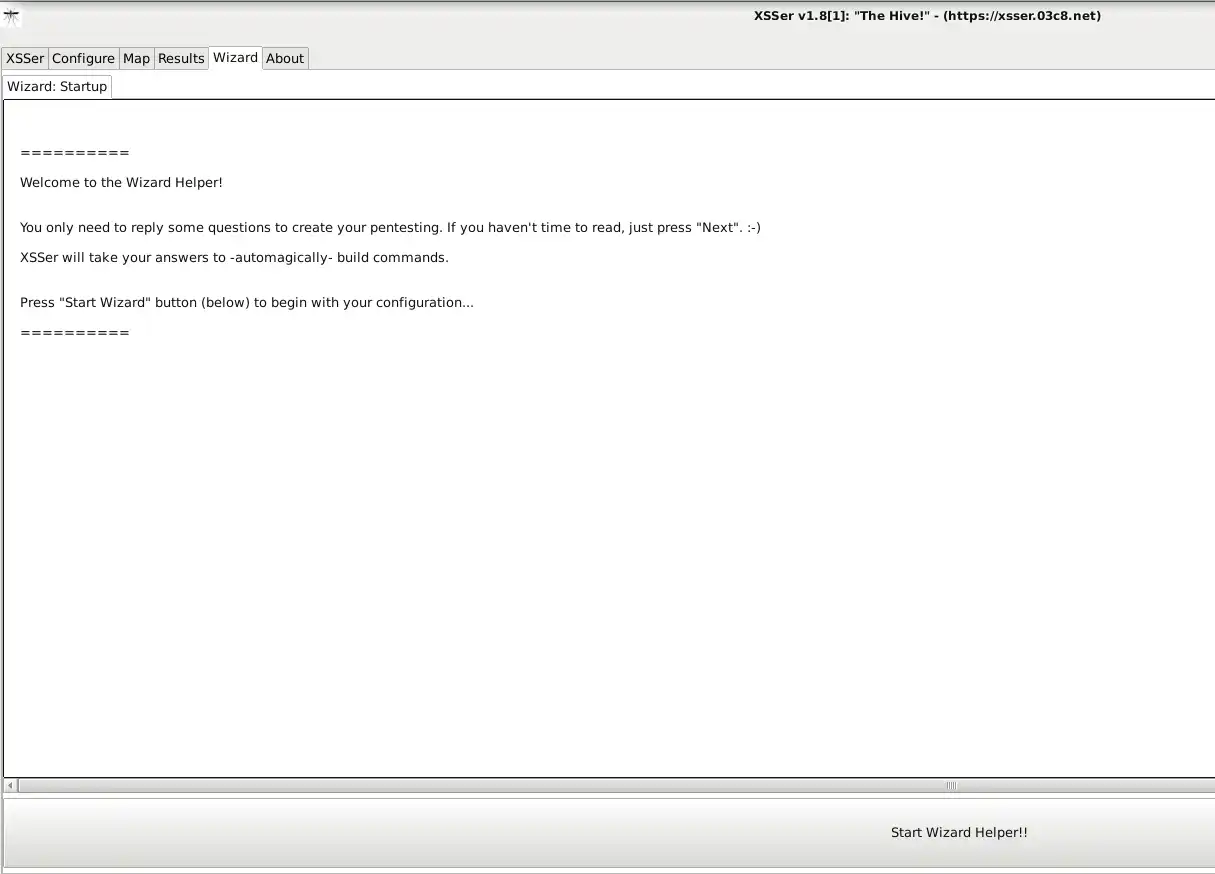The width and height of the screenshot is (1215, 874).
Task: Click the 'You only need to reply some questions' line
Action: click(x=390, y=228)
